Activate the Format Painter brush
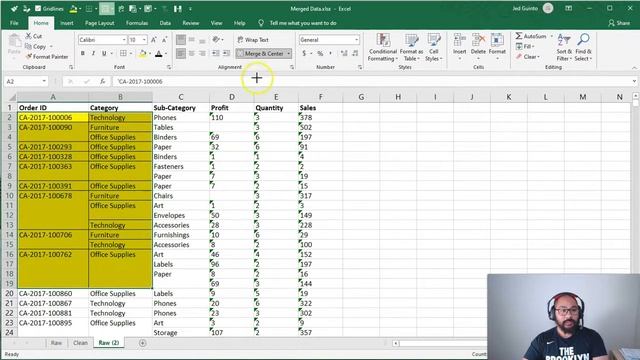This screenshot has height=360, width=640. pos(29,57)
